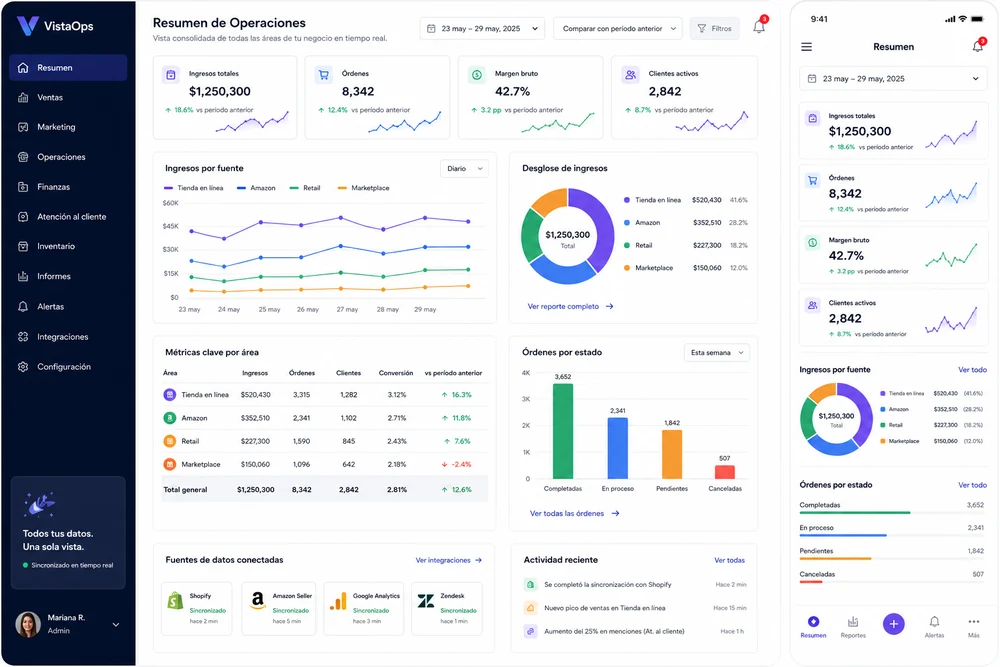Select Inventario in the sidebar
The image size is (1000, 667).
(68, 246)
